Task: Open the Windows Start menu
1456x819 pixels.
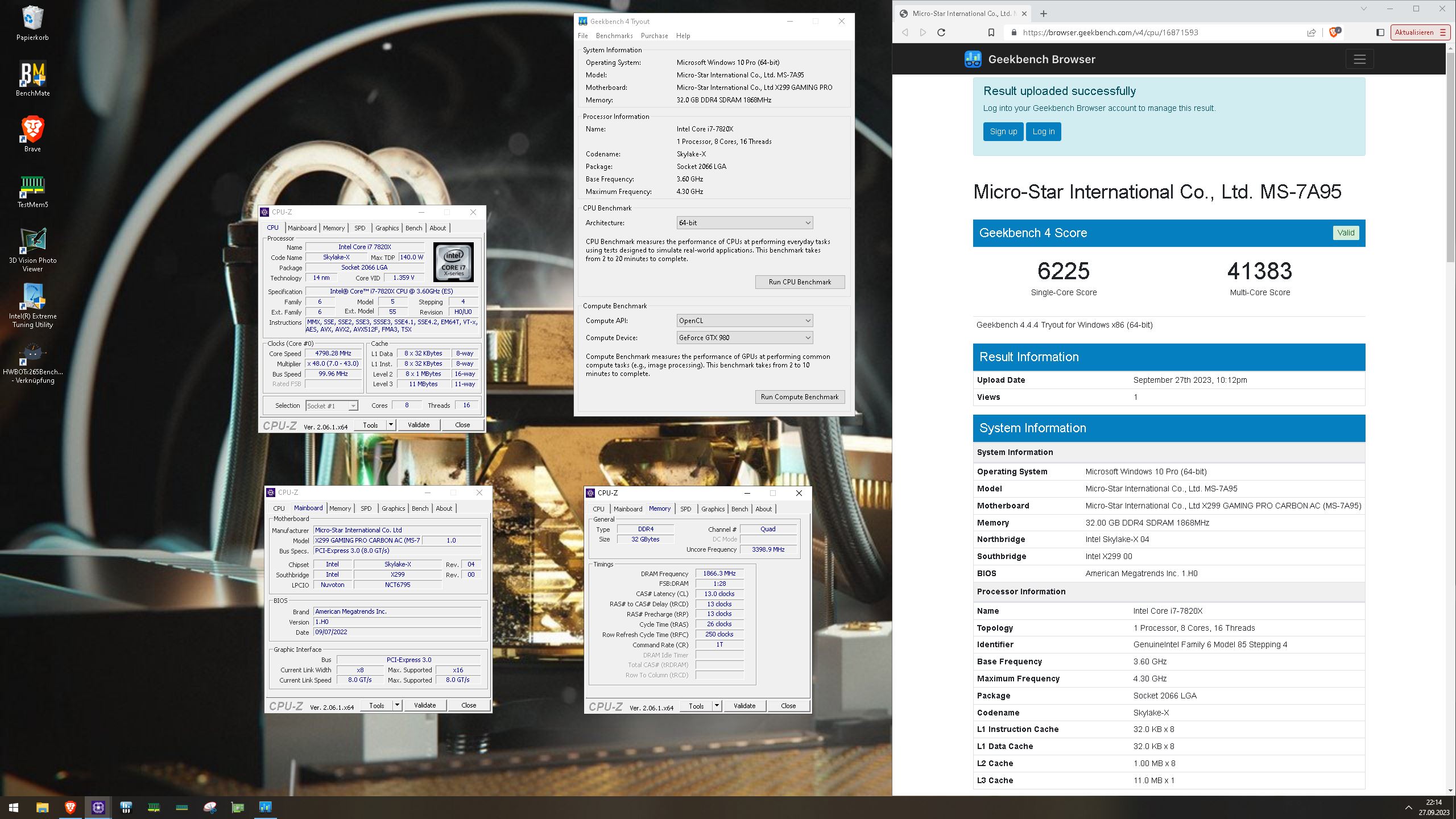Action: 14,807
